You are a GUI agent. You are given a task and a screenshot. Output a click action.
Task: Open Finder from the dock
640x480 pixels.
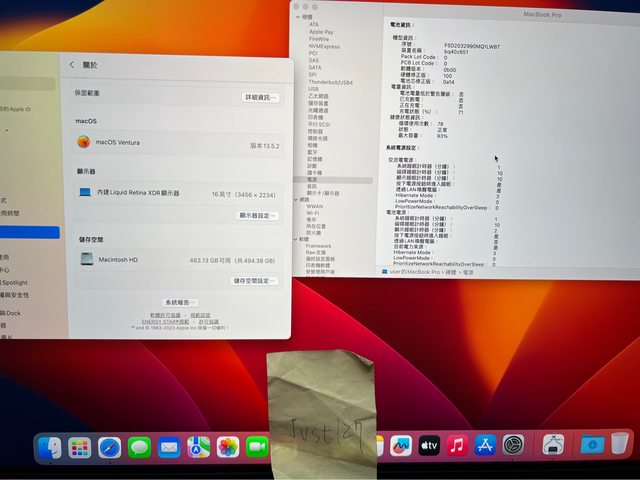point(49,447)
